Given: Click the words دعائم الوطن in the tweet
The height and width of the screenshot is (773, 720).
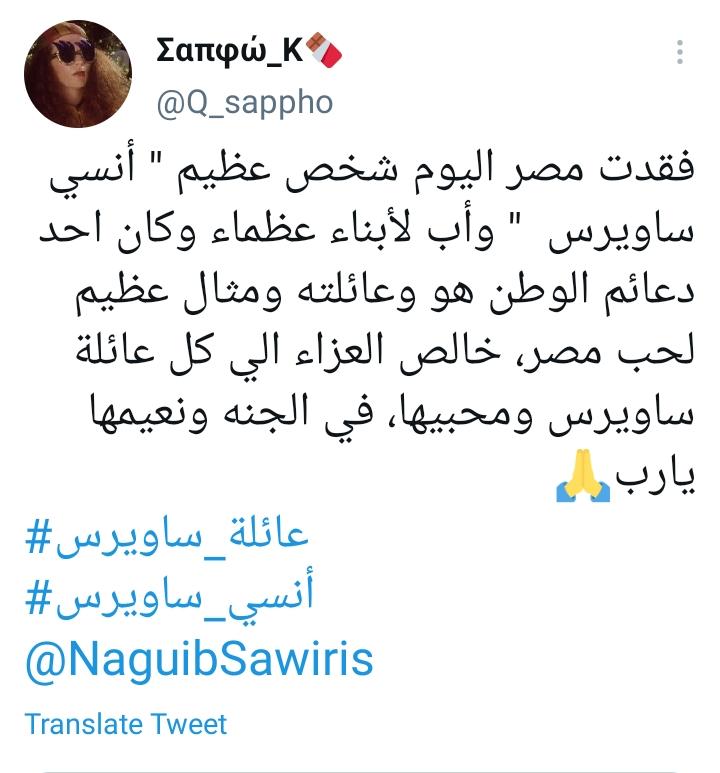Looking at the screenshot, I should pyautogui.click(x=592, y=292).
